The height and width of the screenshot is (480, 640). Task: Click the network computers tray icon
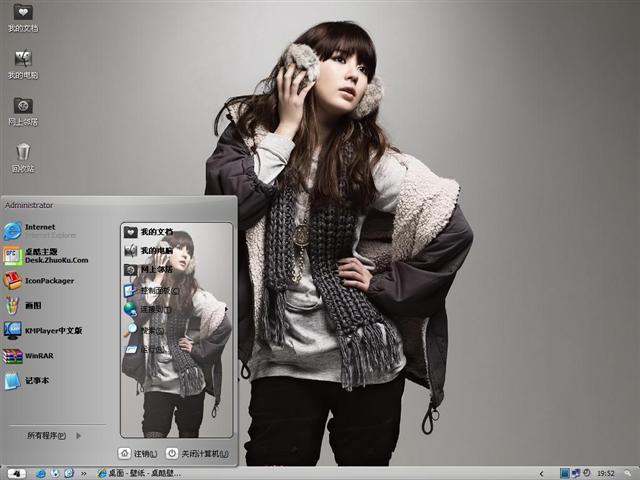pos(576,473)
